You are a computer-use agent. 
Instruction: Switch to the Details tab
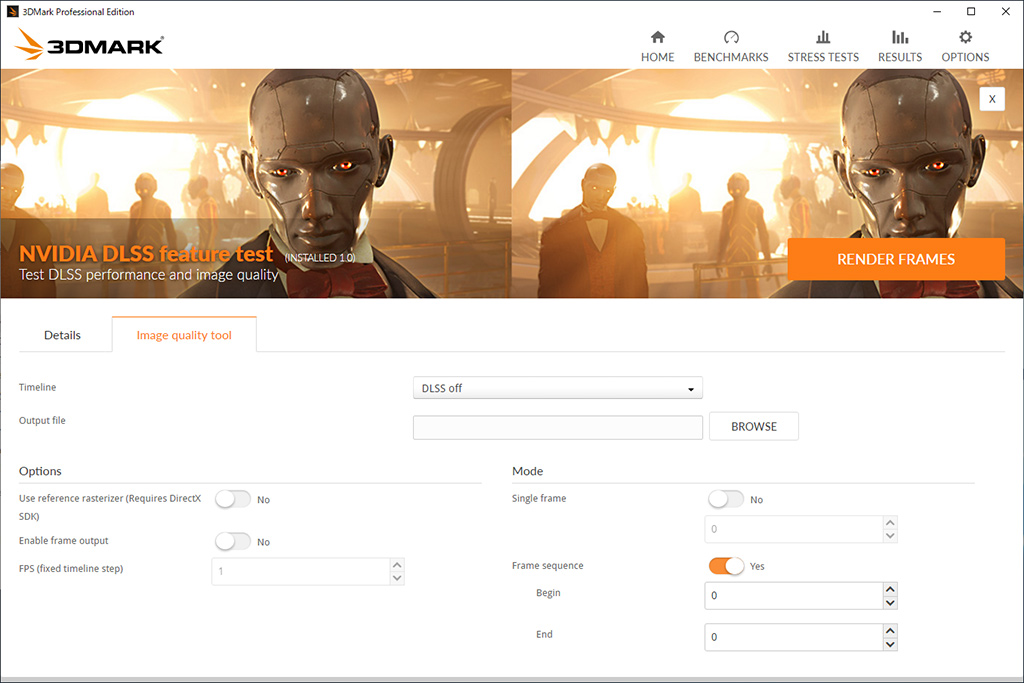(x=63, y=335)
